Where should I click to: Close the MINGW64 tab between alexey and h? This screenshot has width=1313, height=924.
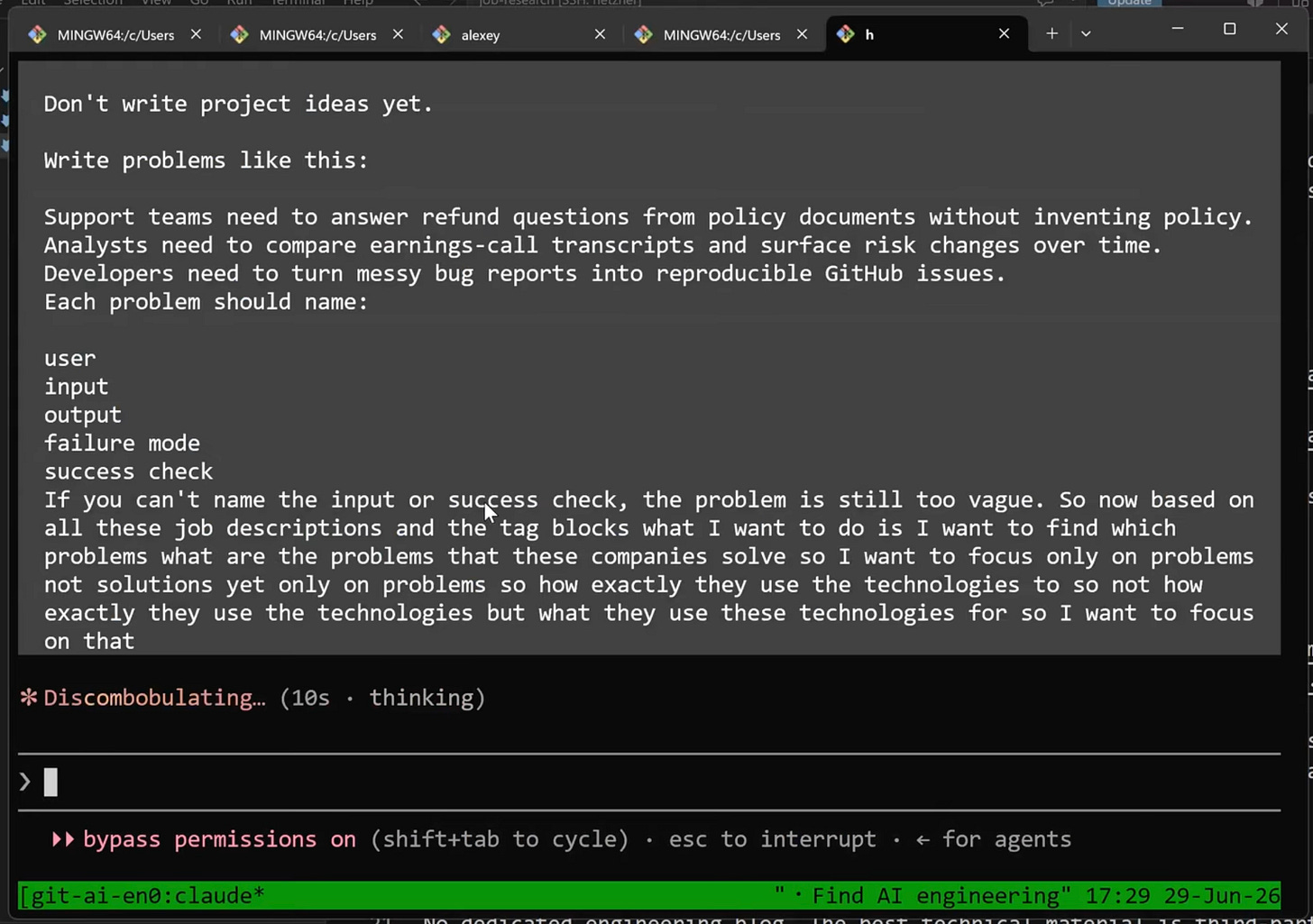click(x=802, y=34)
